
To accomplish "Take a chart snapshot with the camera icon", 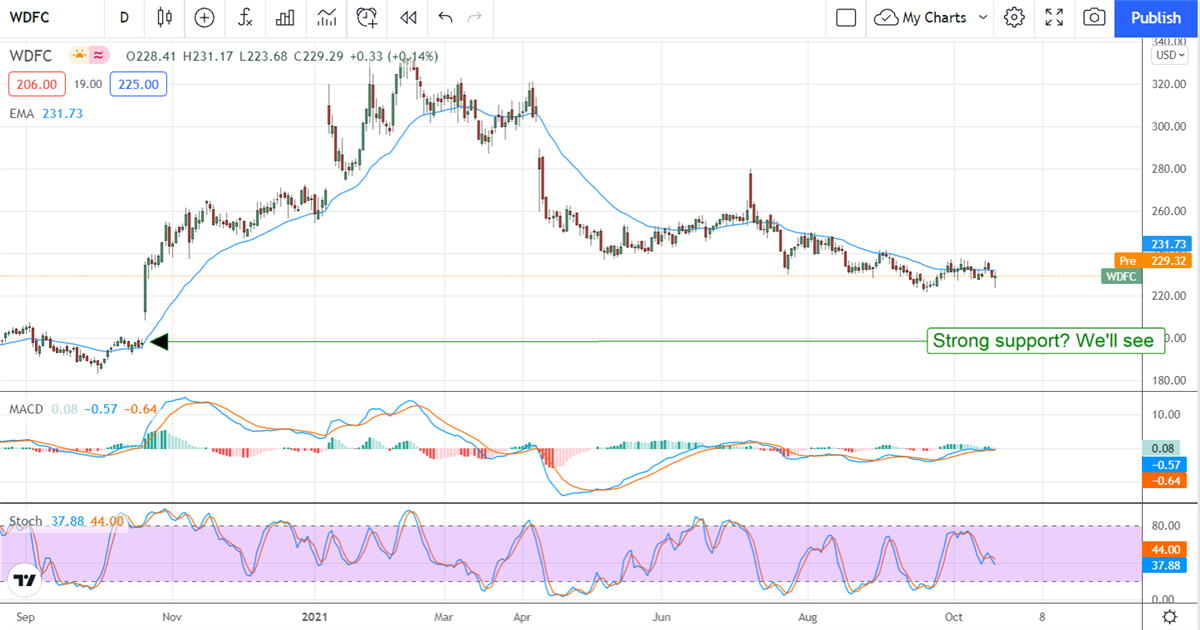I will [x=1095, y=17].
